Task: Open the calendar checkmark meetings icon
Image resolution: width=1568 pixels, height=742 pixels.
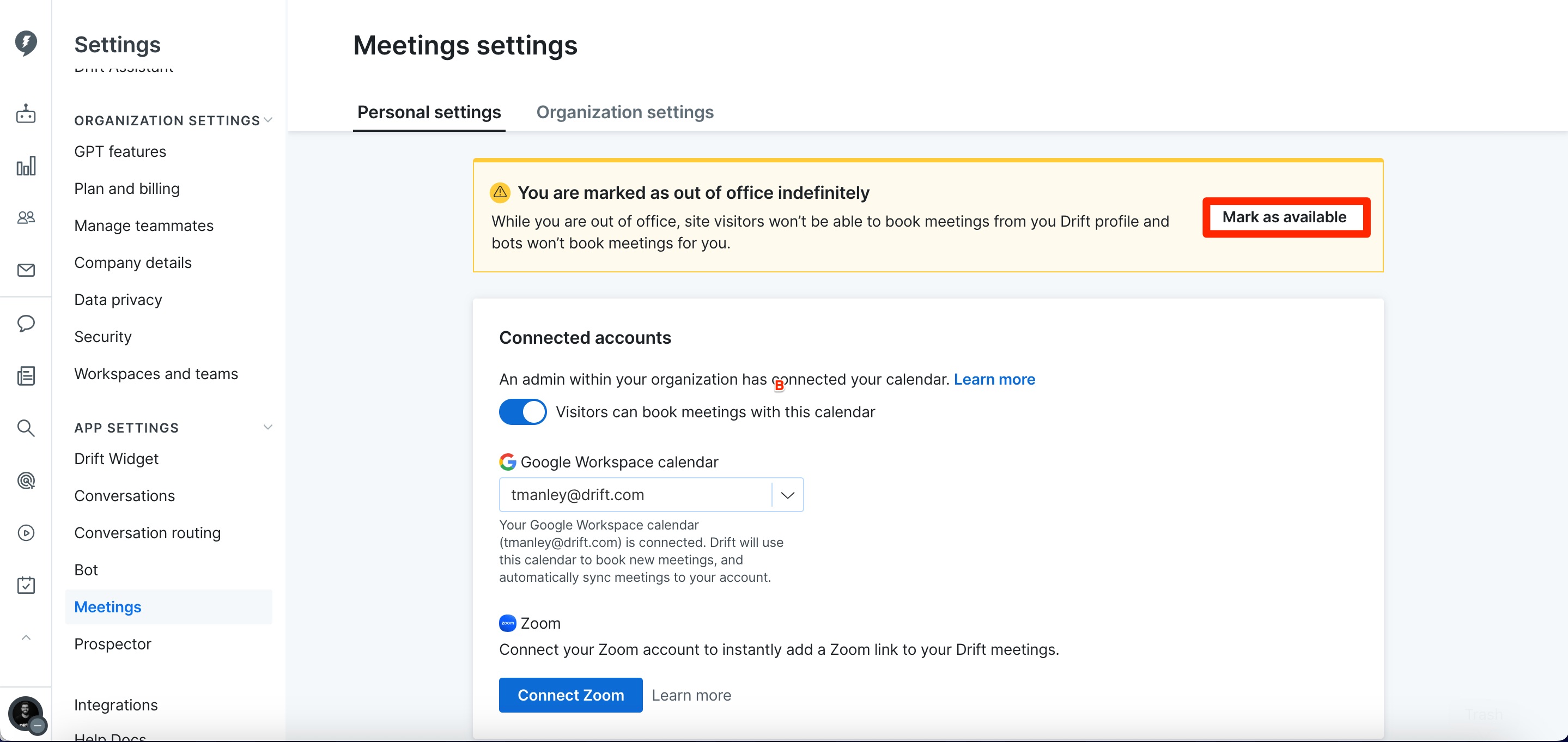Action: 26,585
